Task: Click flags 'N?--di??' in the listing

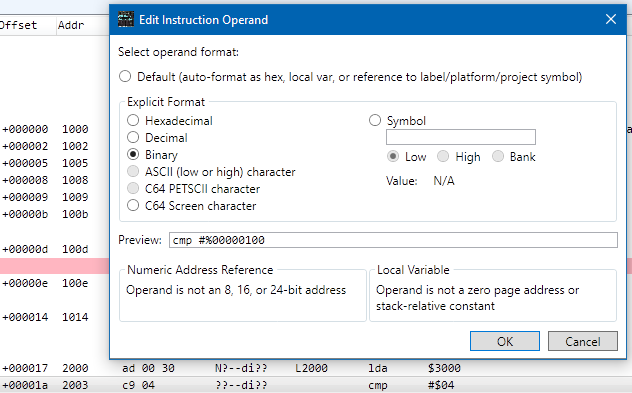Action: click(241, 368)
